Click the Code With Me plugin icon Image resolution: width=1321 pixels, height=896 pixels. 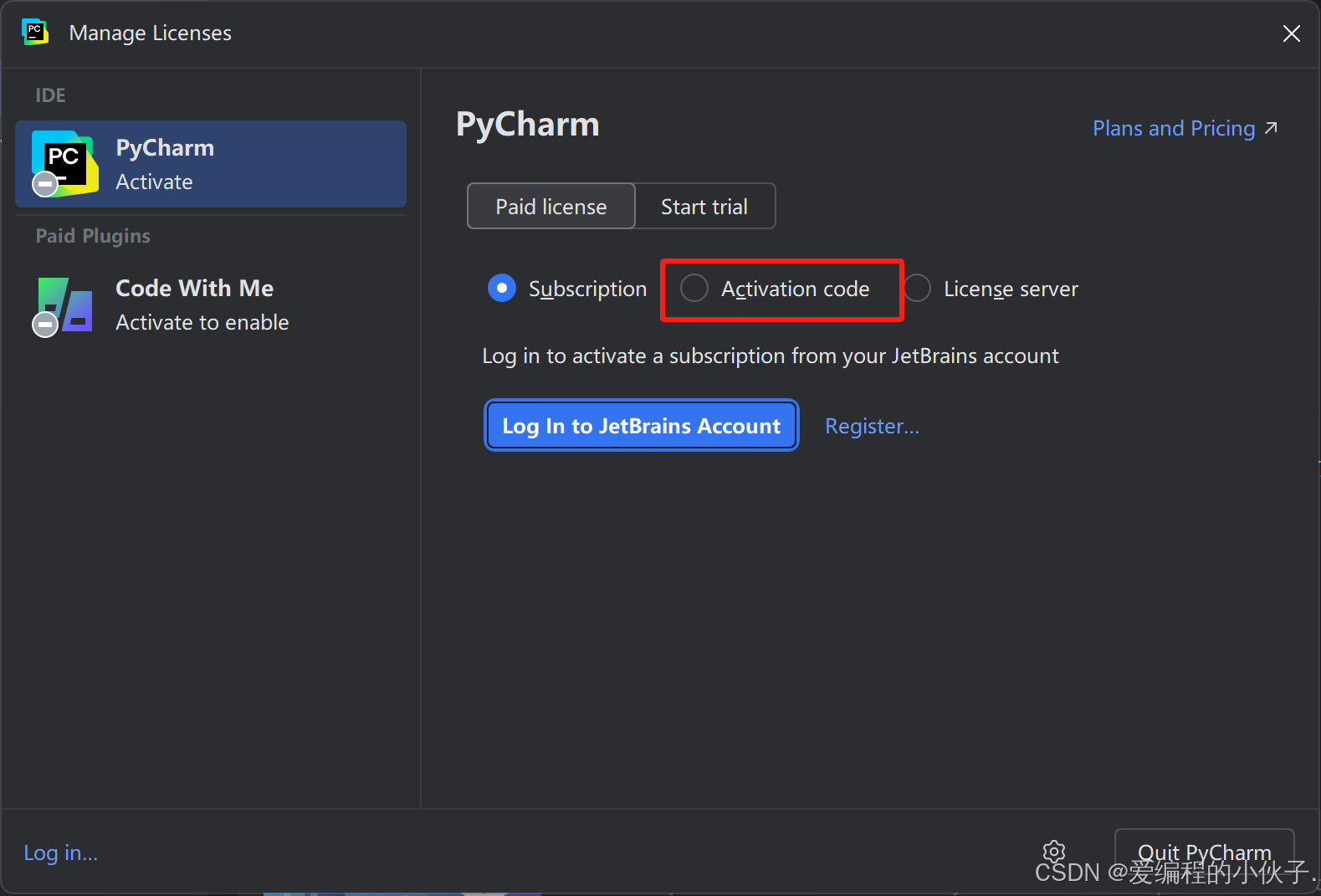coord(65,305)
